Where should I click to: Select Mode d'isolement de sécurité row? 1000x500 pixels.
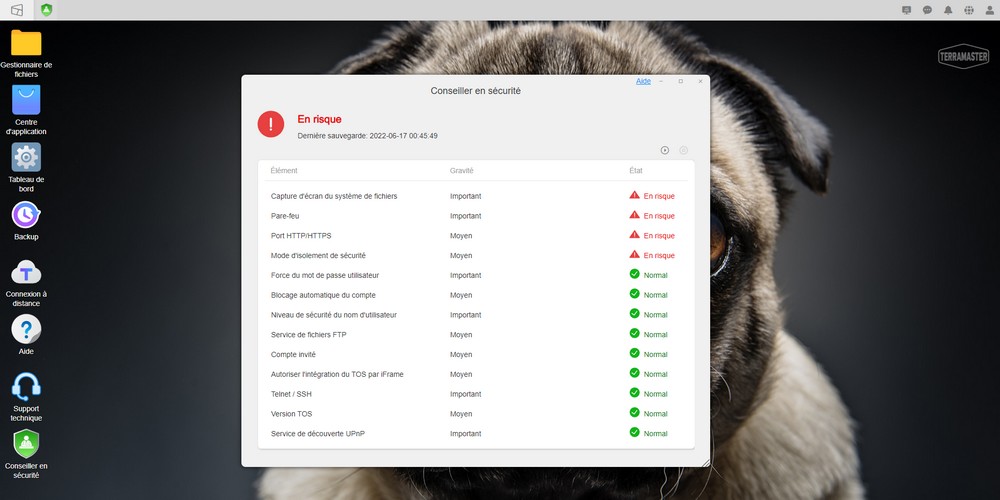pyautogui.click(x=476, y=256)
